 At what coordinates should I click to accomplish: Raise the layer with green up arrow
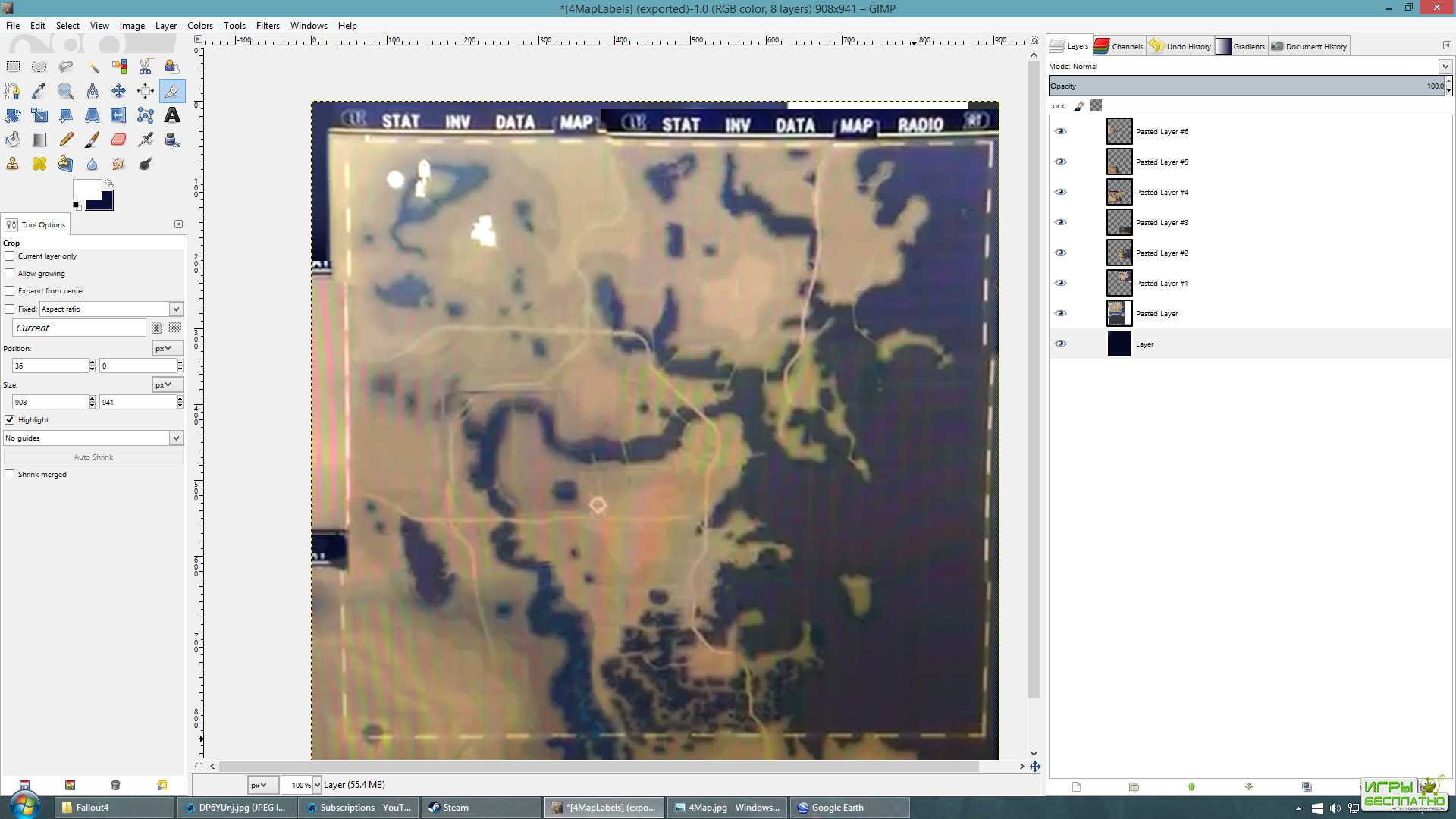(1191, 787)
